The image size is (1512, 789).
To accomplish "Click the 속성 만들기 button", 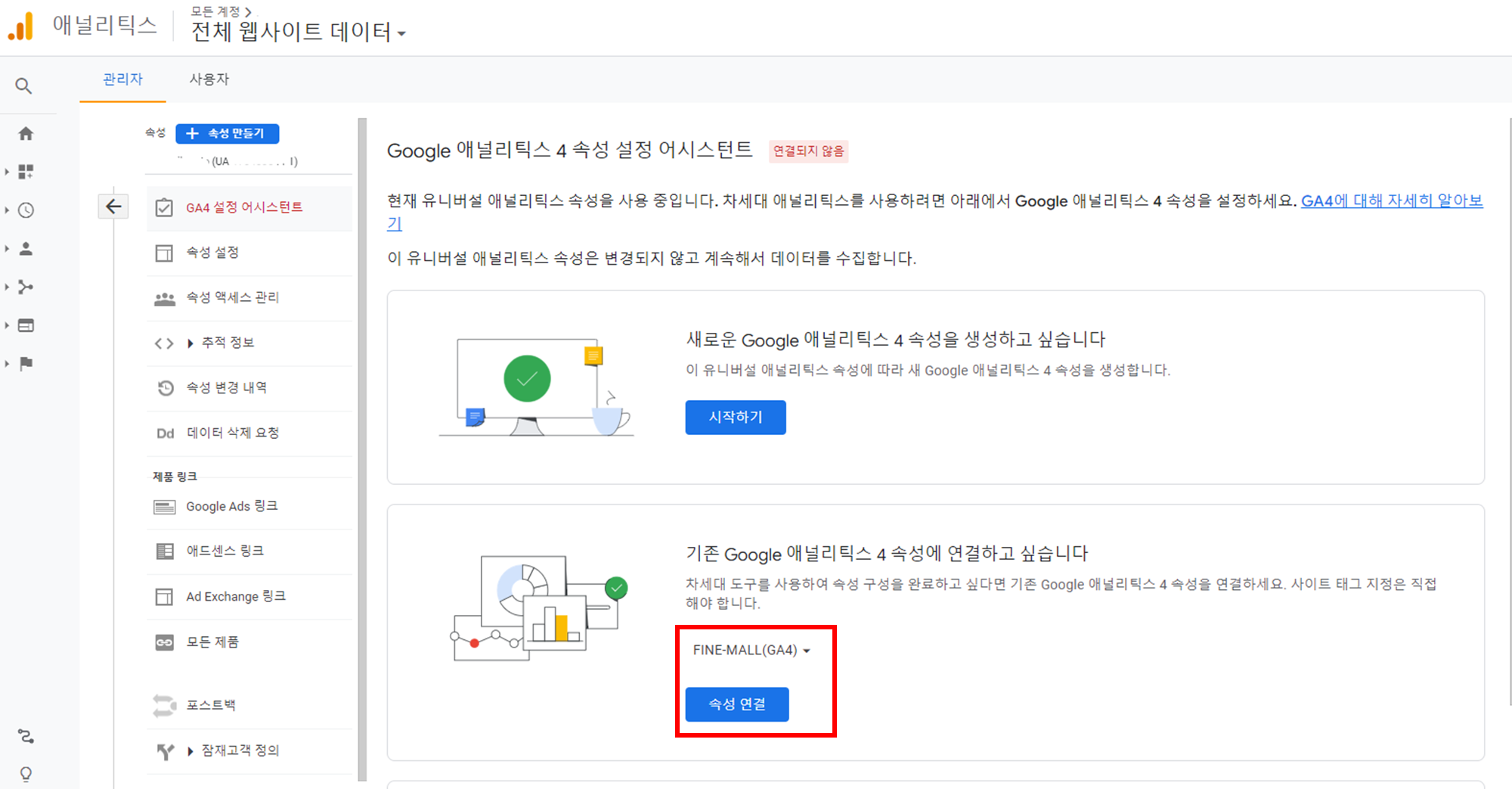I will point(227,134).
